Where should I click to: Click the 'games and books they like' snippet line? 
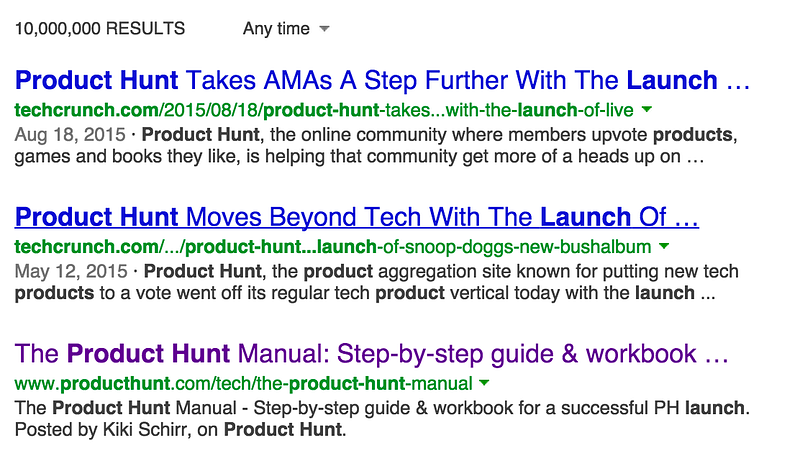coord(359,156)
